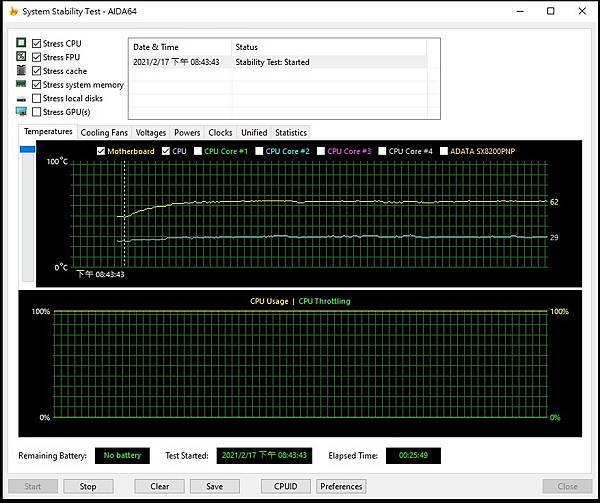
Task: Open the Voltages tab
Action: [151, 132]
